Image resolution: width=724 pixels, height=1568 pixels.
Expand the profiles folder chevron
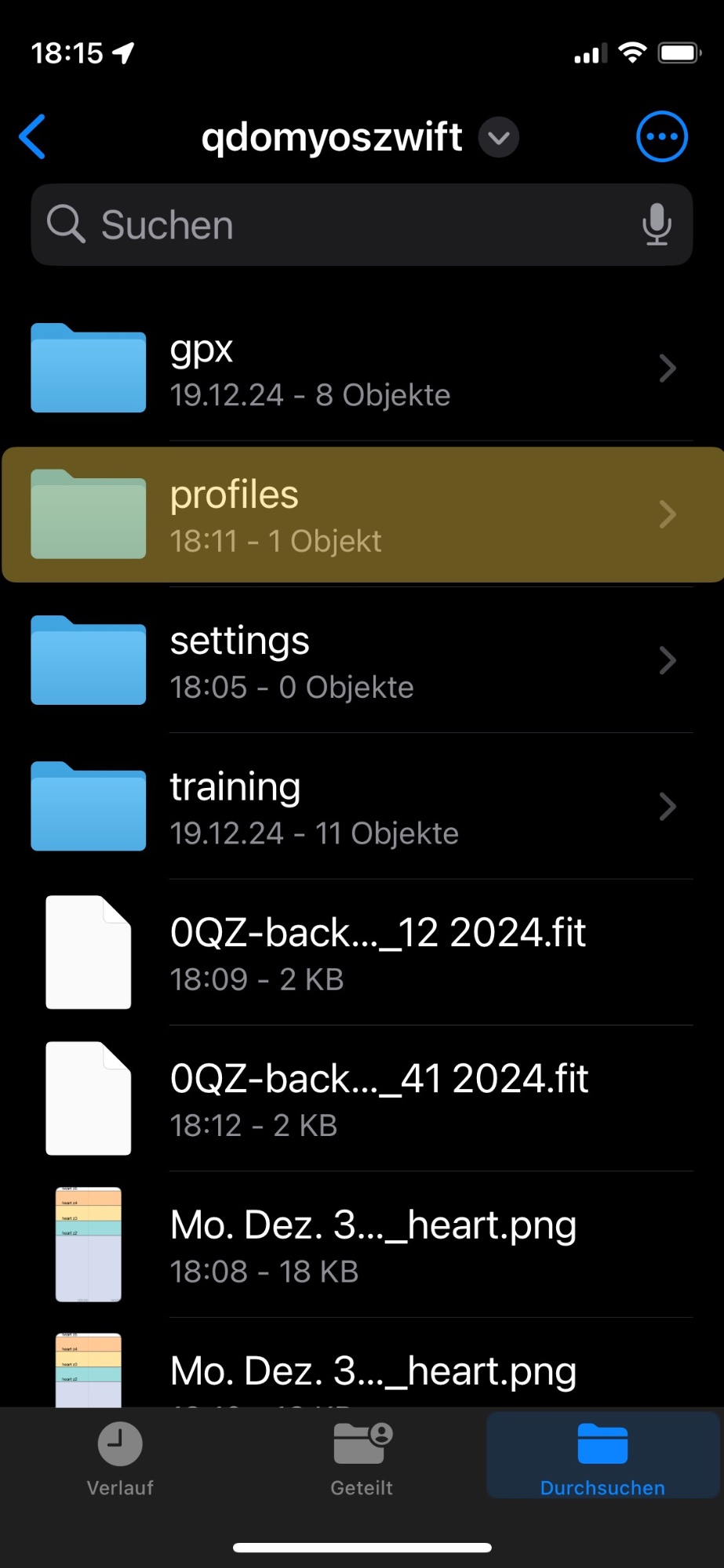pos(668,514)
